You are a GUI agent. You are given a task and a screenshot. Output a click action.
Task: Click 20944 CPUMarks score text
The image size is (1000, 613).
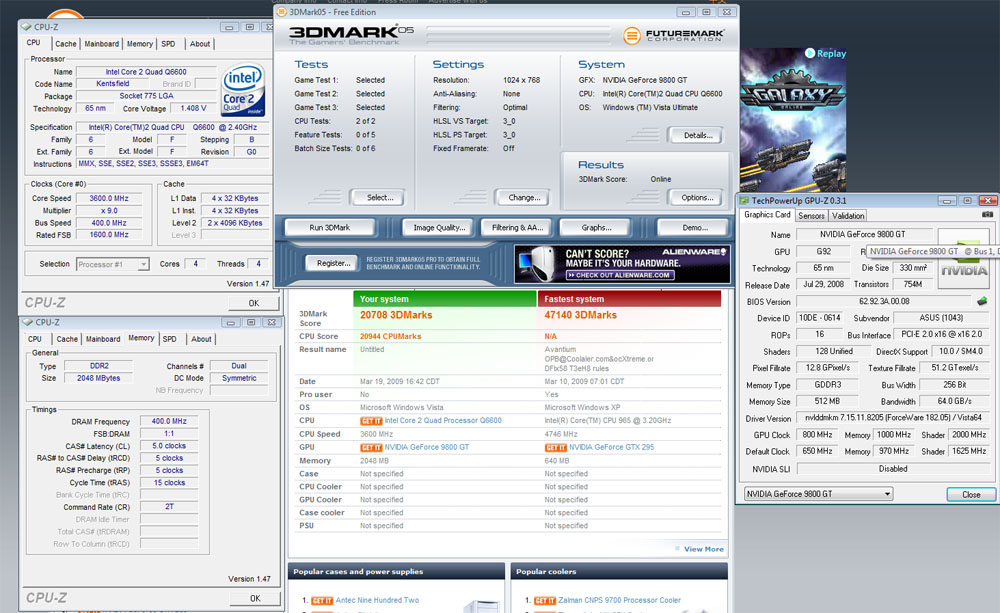click(x=390, y=336)
